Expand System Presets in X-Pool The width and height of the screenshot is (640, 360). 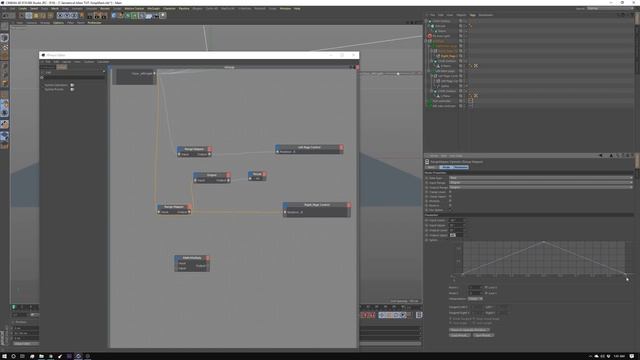click(x=72, y=89)
